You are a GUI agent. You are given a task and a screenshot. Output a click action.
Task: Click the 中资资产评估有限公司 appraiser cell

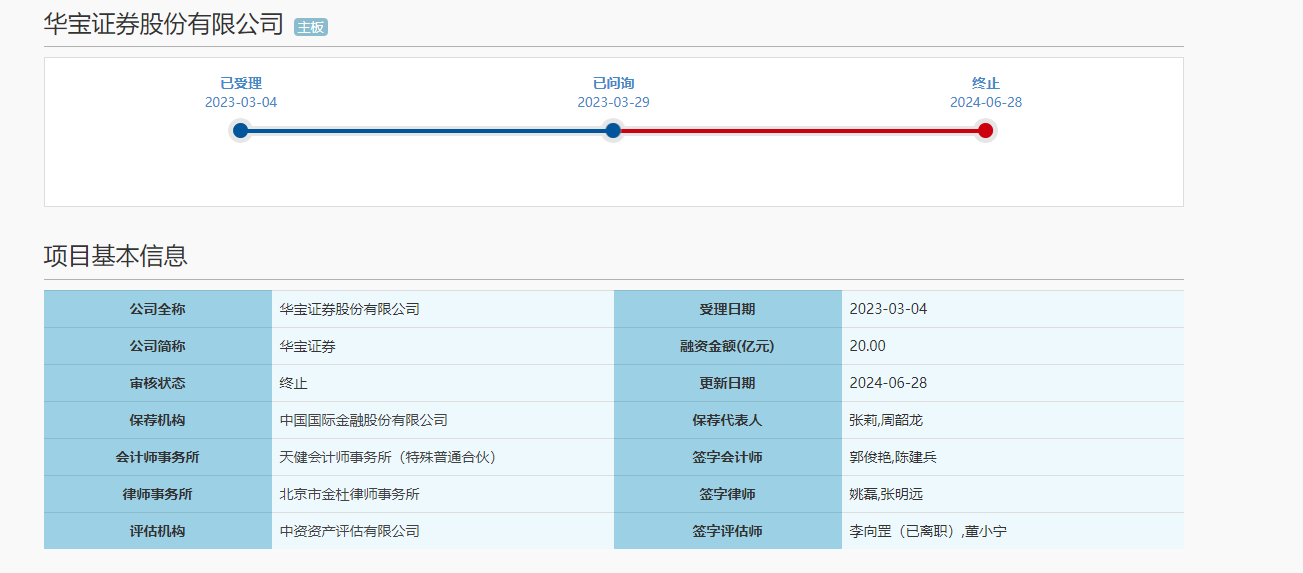pos(443,531)
